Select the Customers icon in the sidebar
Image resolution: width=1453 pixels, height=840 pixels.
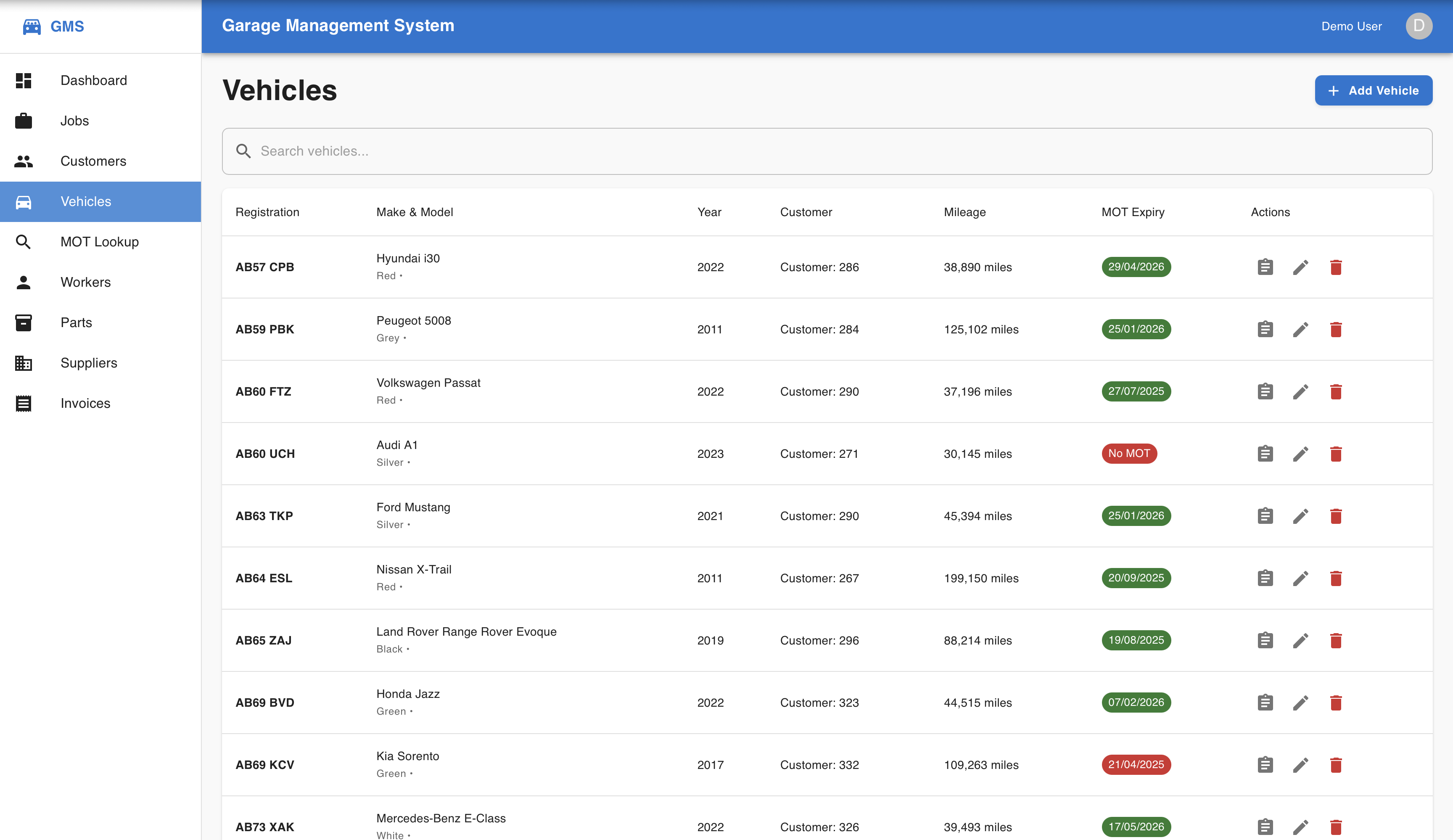tap(24, 161)
